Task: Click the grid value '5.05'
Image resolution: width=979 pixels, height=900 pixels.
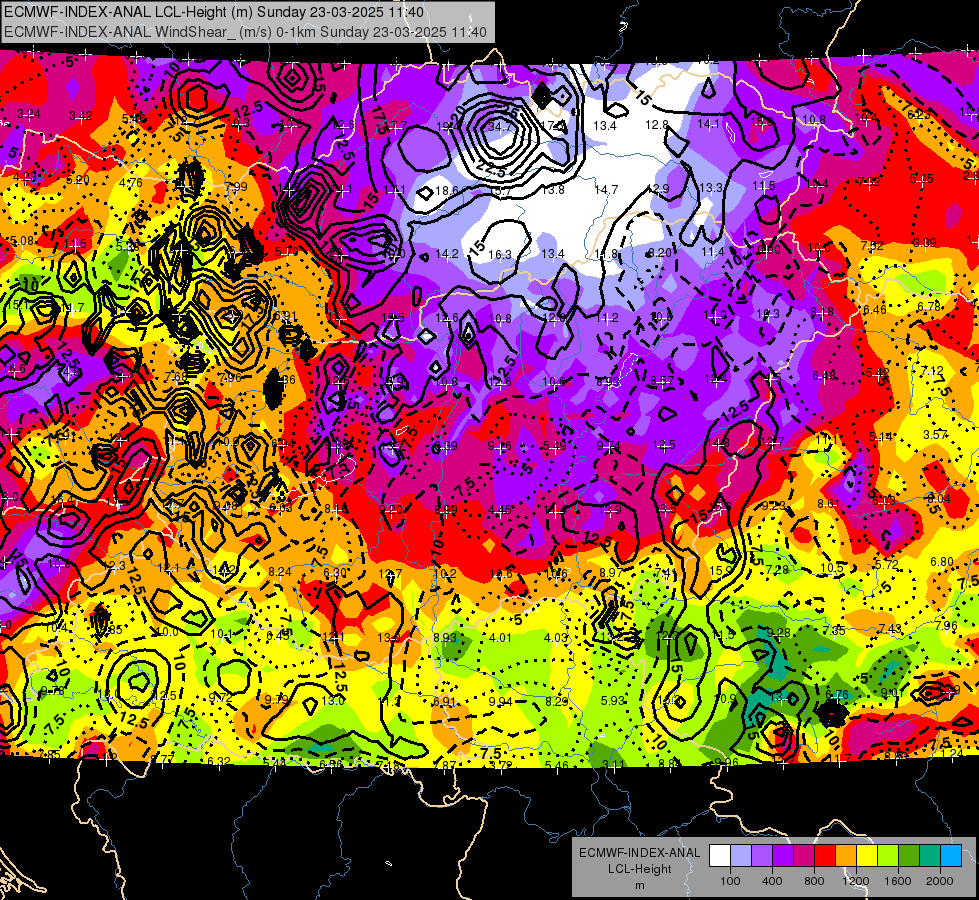Action: pyautogui.click(x=922, y=179)
